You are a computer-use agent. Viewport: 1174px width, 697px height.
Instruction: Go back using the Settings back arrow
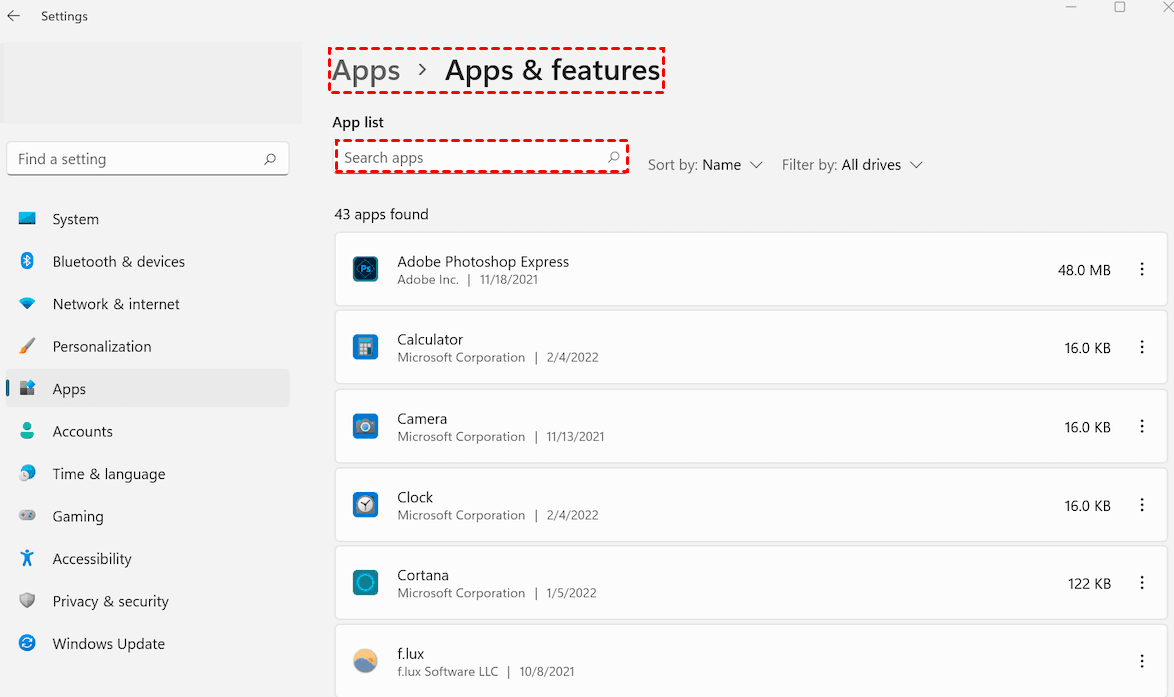(14, 16)
